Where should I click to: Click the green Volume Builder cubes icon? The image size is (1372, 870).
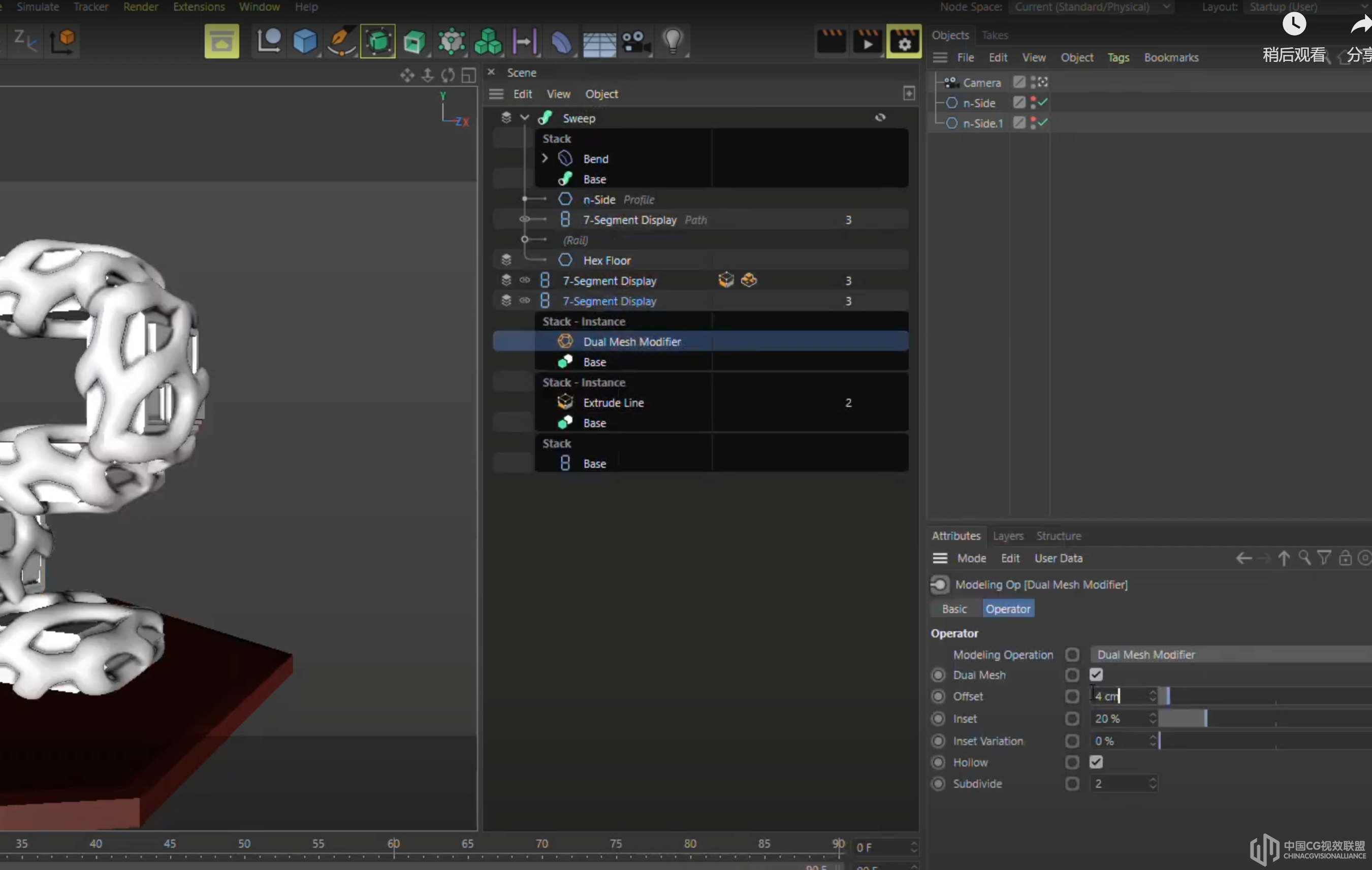[x=488, y=42]
